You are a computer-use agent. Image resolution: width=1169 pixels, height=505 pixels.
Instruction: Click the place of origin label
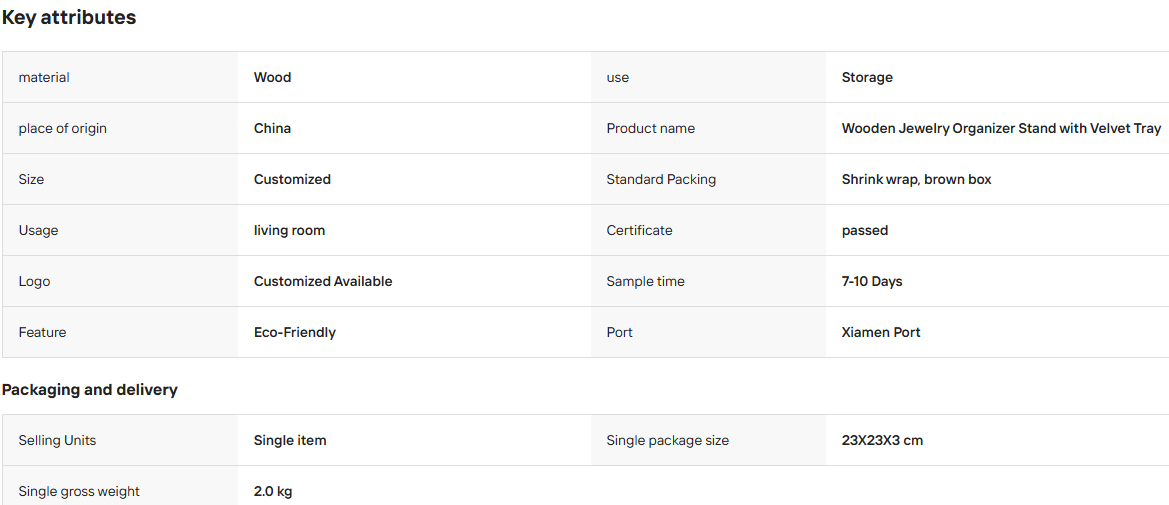tap(63, 128)
